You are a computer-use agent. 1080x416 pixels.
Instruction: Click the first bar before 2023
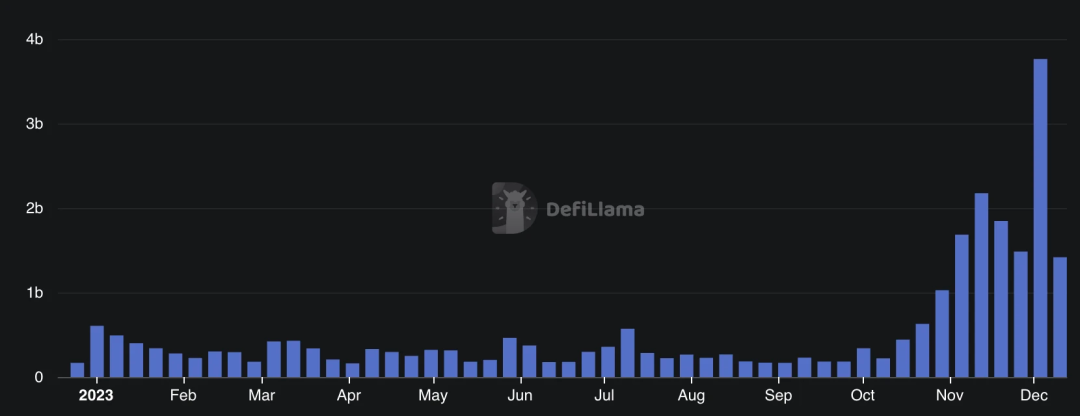(77, 370)
